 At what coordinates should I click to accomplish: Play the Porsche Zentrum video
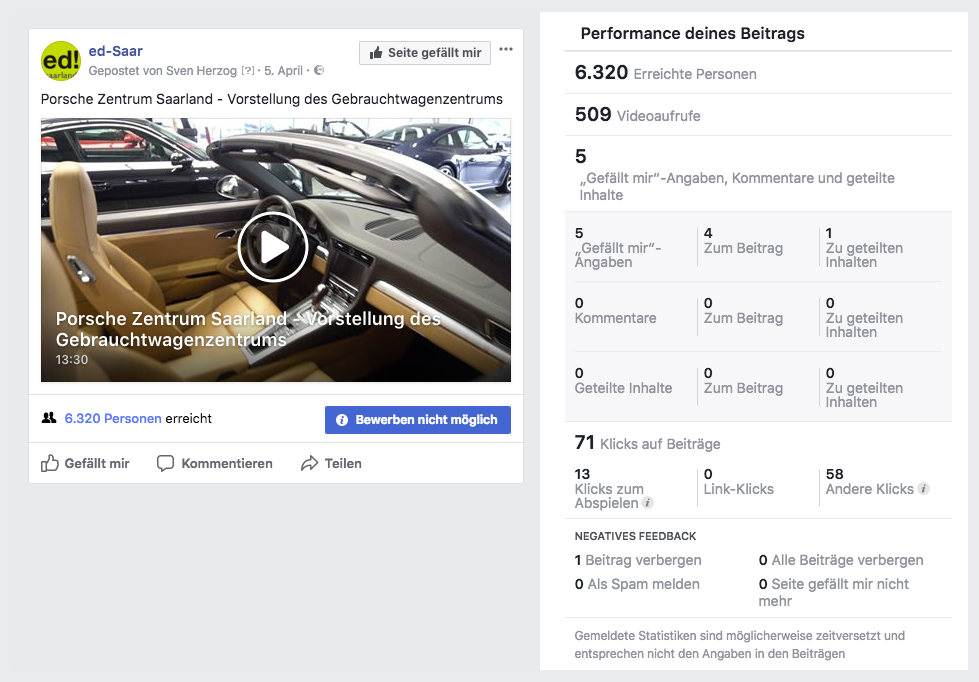pos(273,247)
